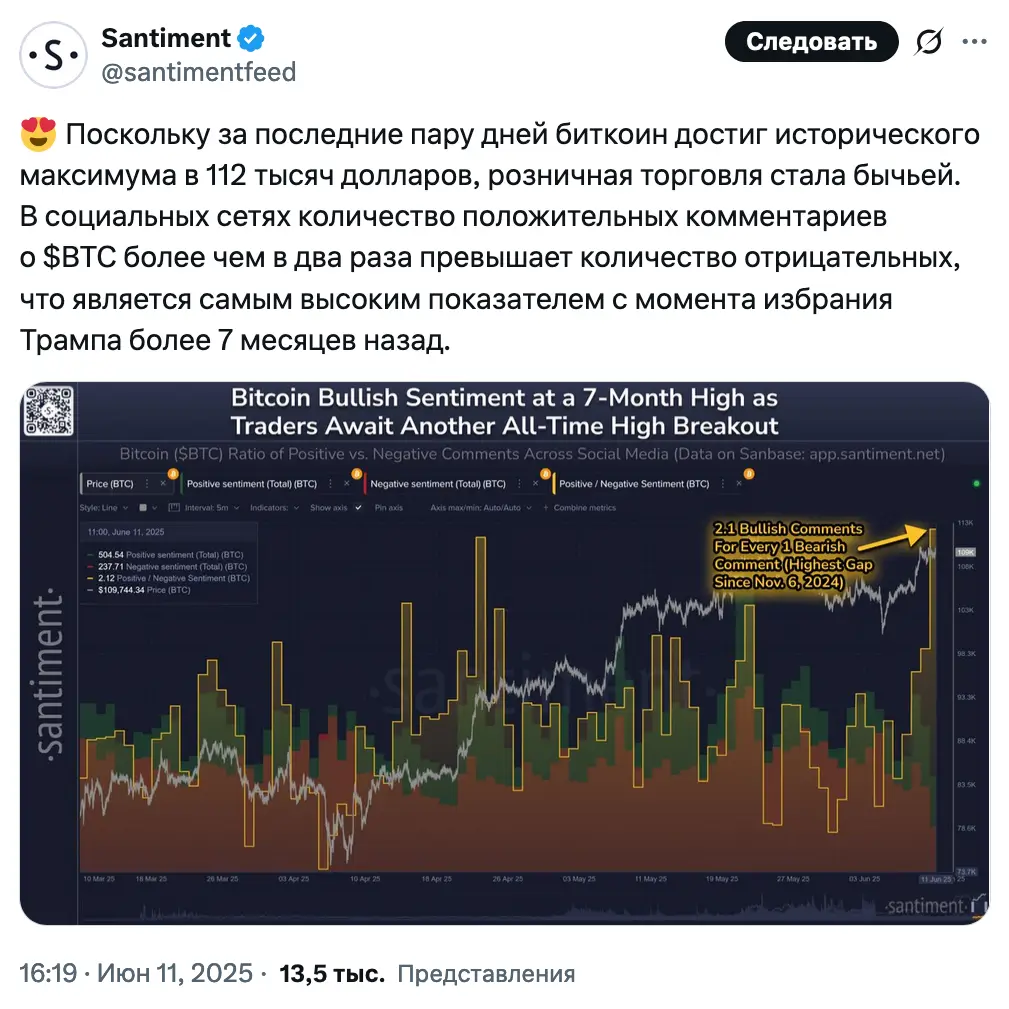The width and height of the screenshot is (1009, 1009).
Task: Click the Grok slashed-circle icon
Action: coord(929,42)
